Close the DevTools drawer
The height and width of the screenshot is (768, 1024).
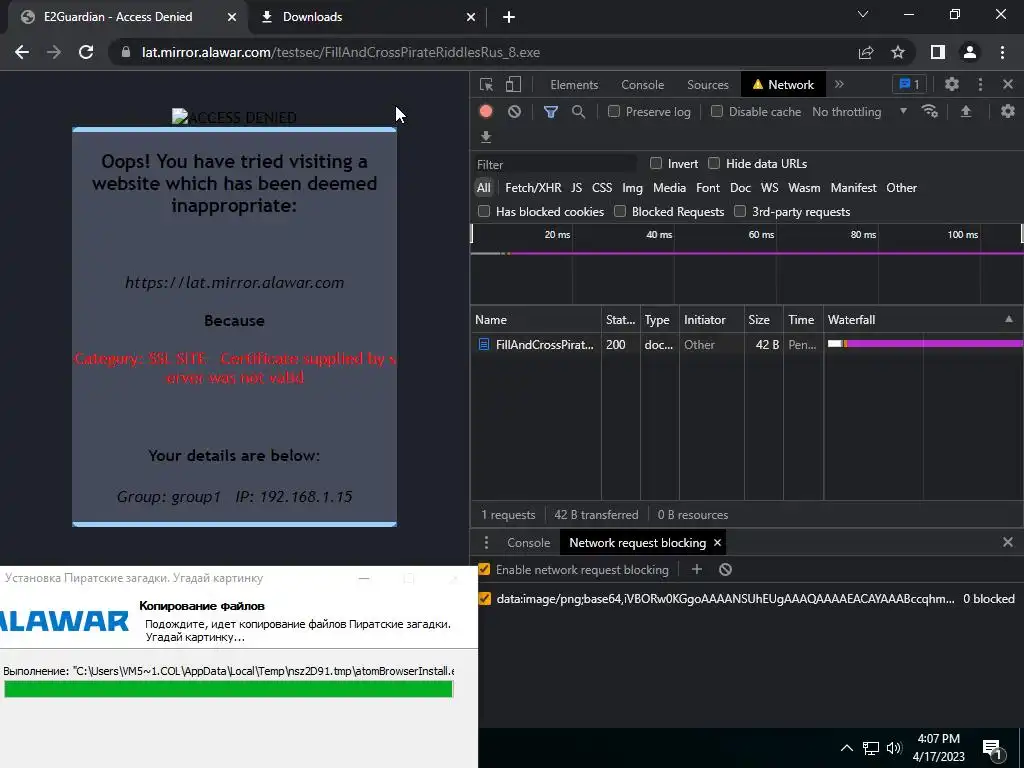1008,542
